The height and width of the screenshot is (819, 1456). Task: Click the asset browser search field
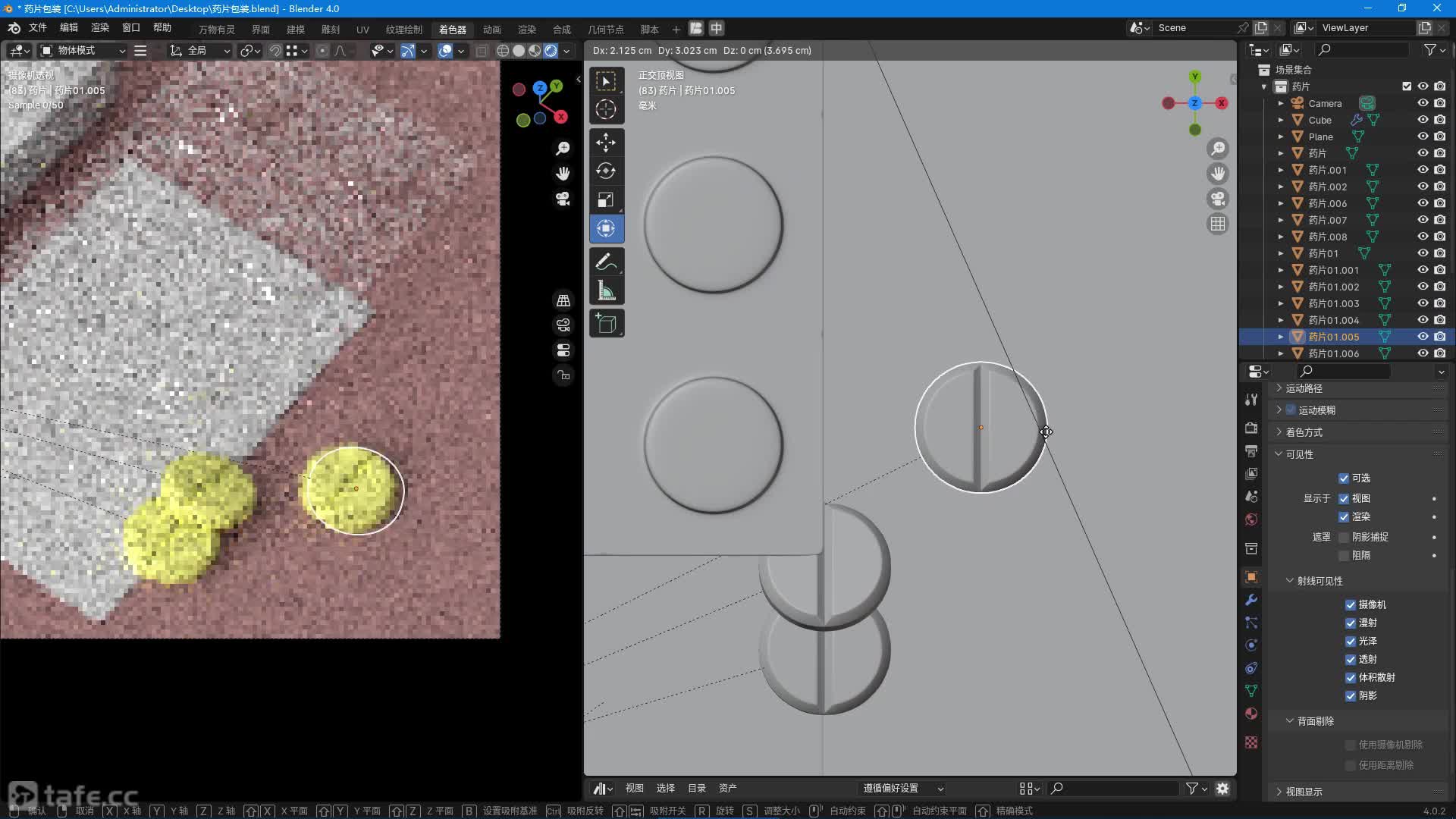point(1113,789)
